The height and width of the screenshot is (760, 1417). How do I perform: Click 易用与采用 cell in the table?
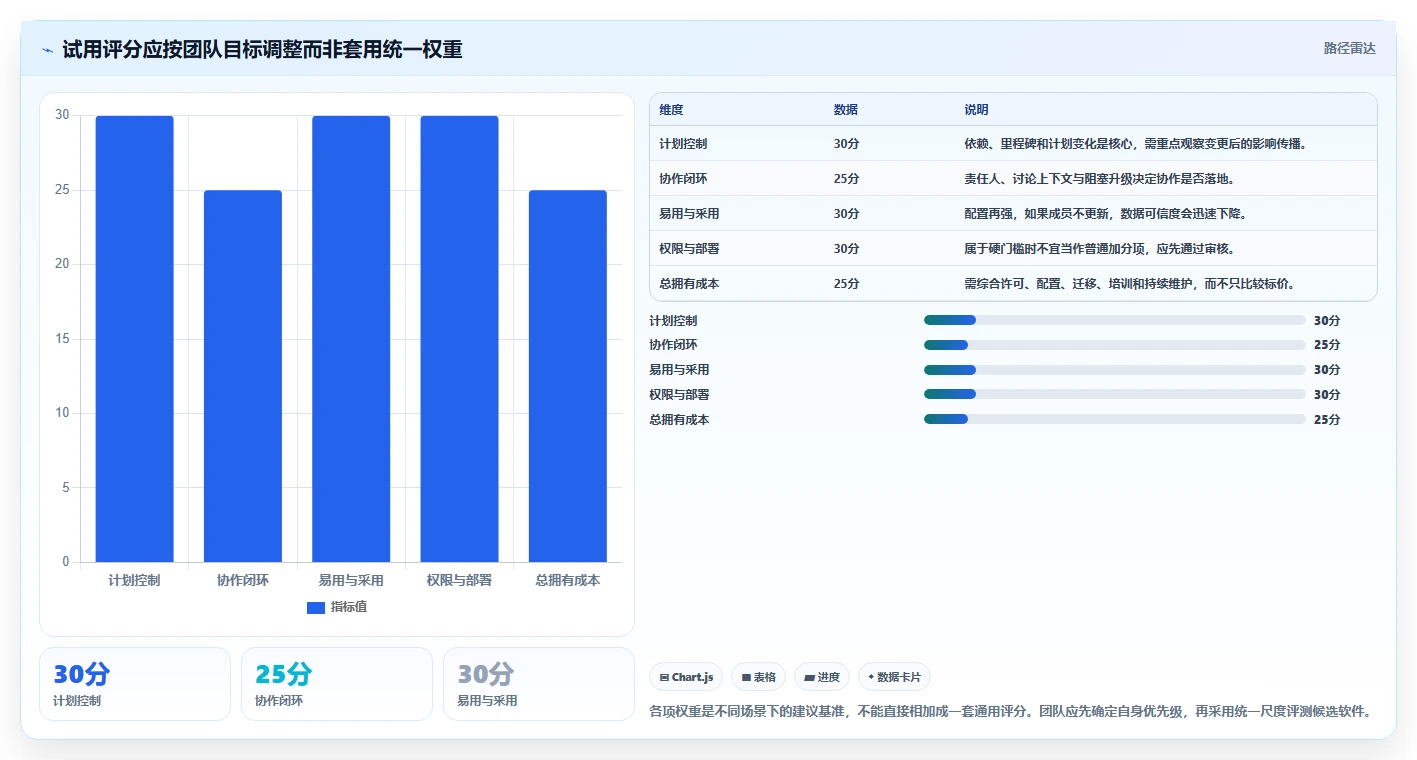(690, 214)
